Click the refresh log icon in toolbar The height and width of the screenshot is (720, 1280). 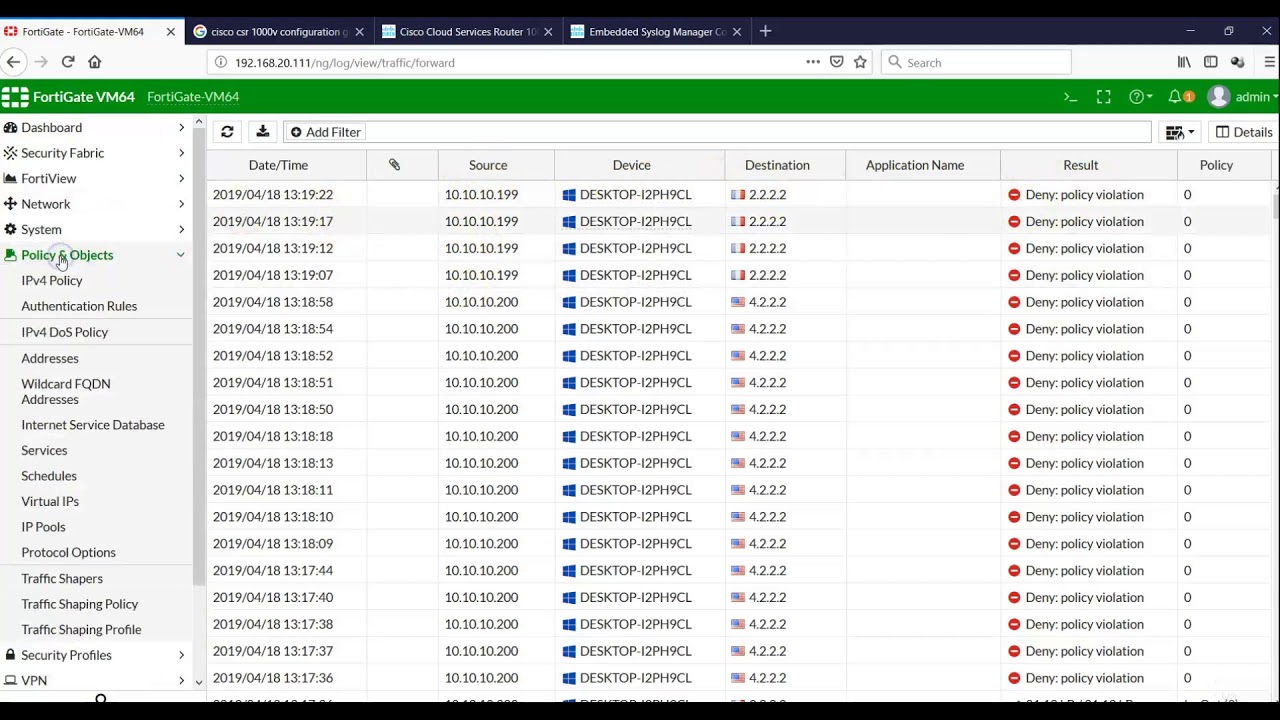click(227, 132)
